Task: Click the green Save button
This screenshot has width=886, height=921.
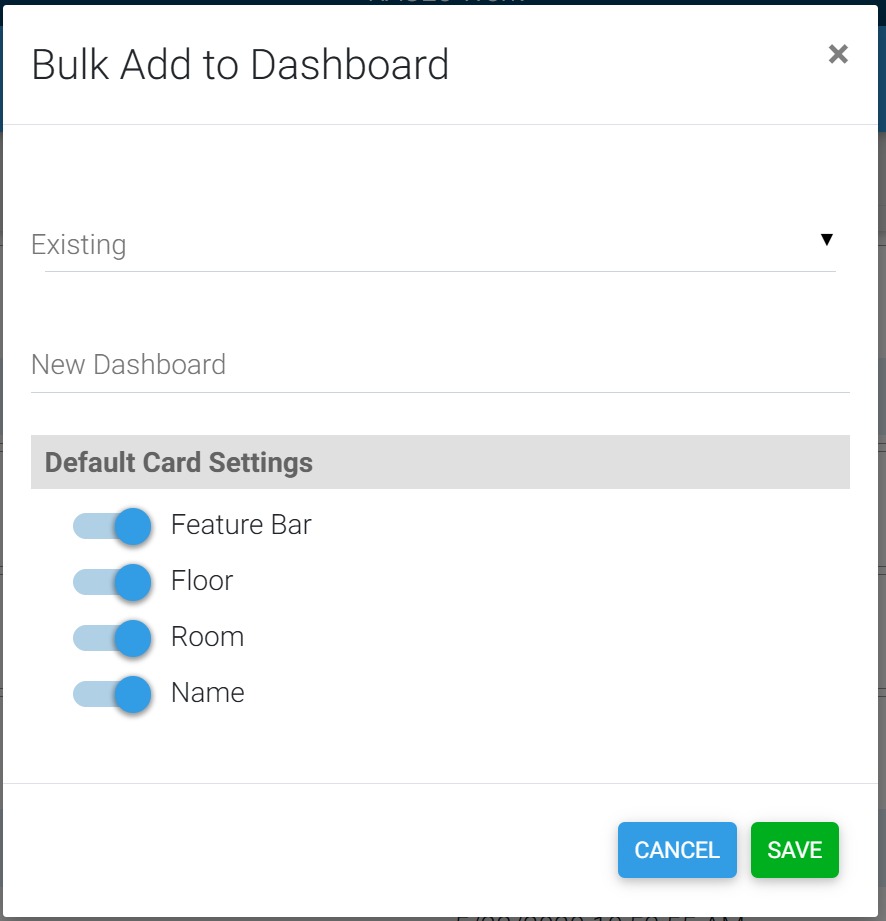Action: 794,850
